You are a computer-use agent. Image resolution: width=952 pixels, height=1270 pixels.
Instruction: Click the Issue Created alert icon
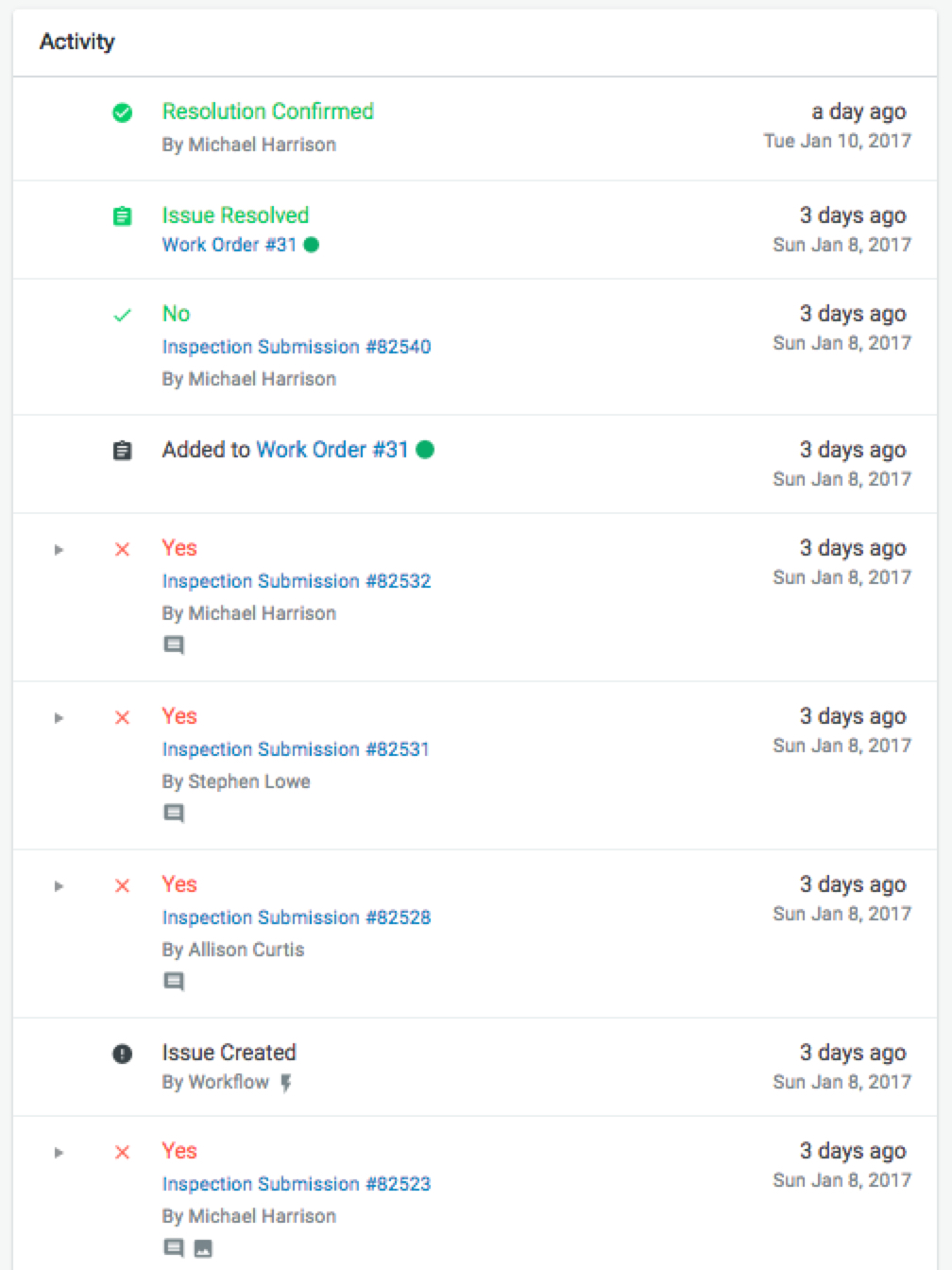122,1054
